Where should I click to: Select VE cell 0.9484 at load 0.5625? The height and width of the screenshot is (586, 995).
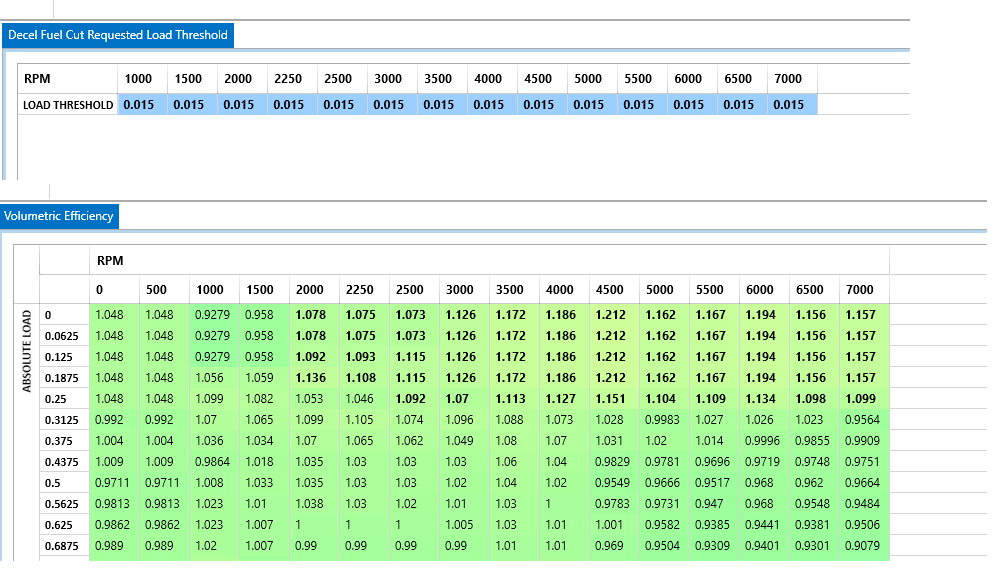(864, 503)
